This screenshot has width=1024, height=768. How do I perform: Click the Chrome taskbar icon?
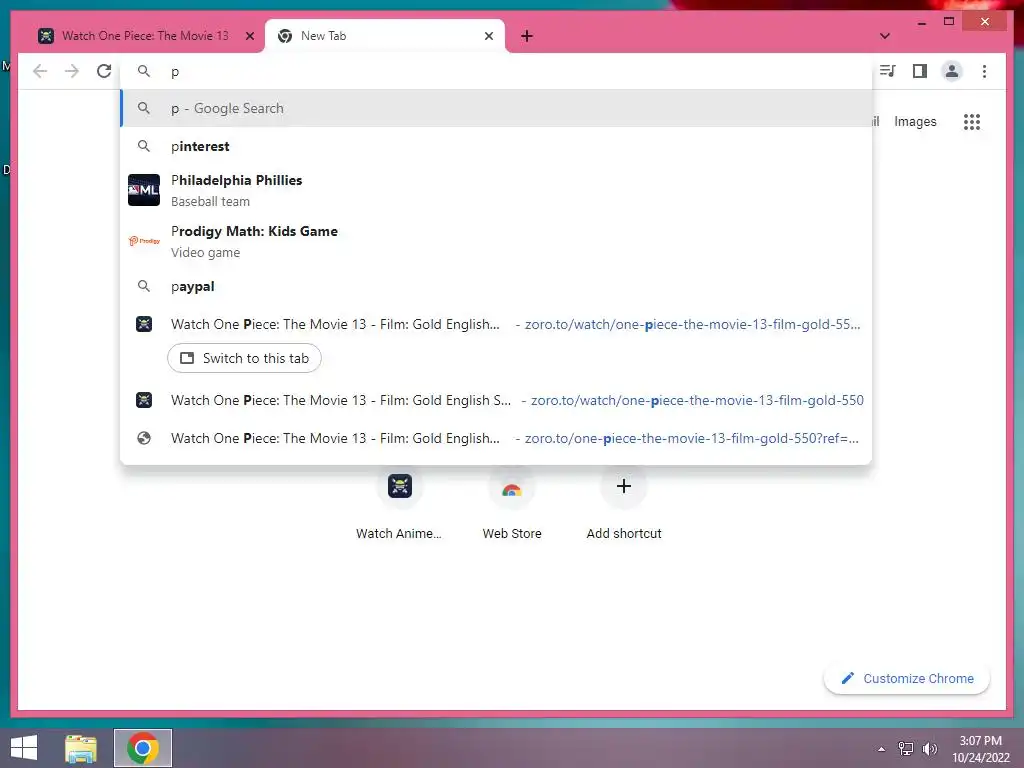pyautogui.click(x=143, y=748)
